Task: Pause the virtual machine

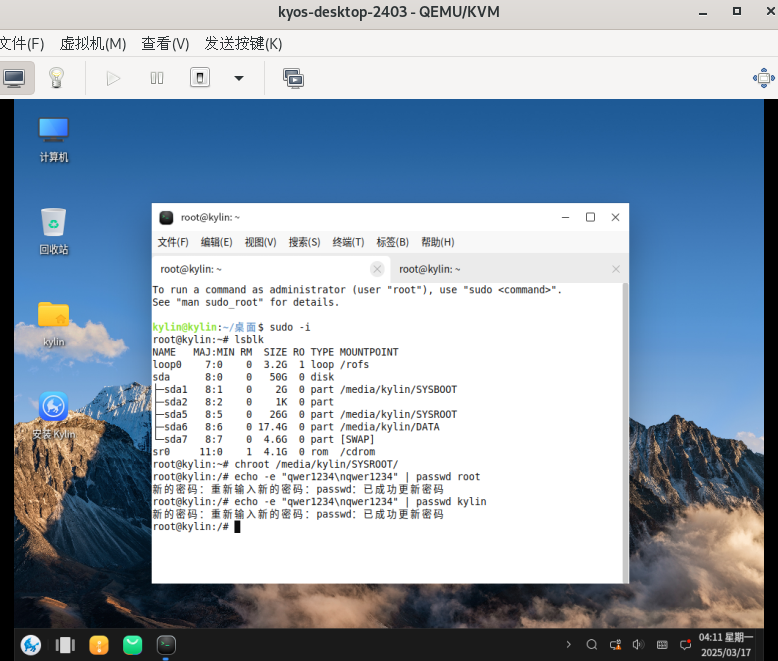Action: pos(157,78)
